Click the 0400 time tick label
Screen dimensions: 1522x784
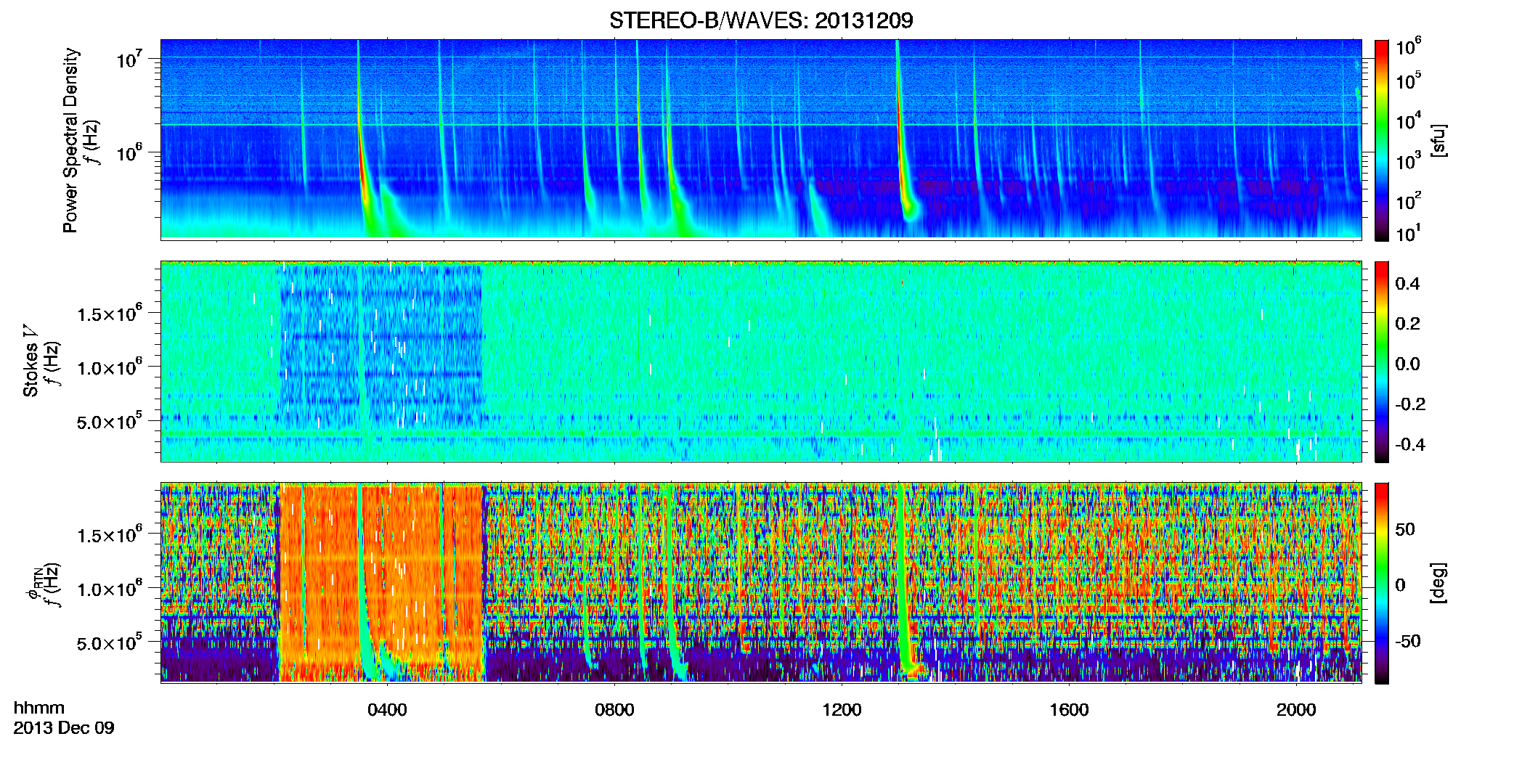click(x=387, y=709)
